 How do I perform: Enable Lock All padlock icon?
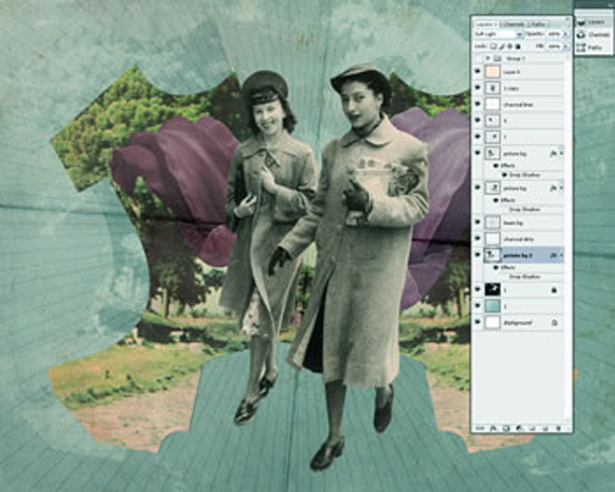518,46
